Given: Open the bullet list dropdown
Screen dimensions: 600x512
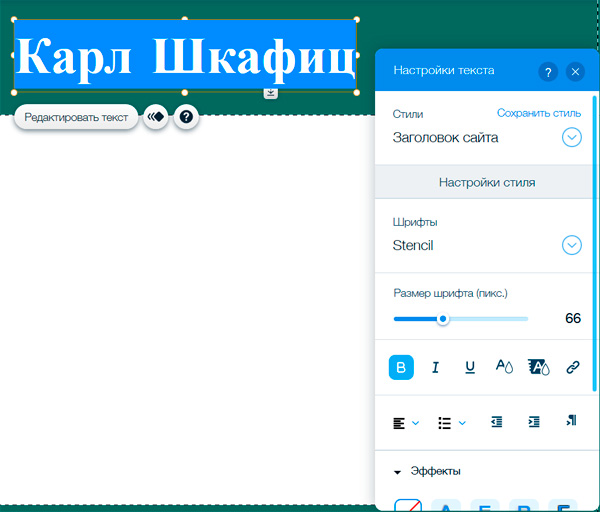Looking at the screenshot, I should (x=452, y=423).
